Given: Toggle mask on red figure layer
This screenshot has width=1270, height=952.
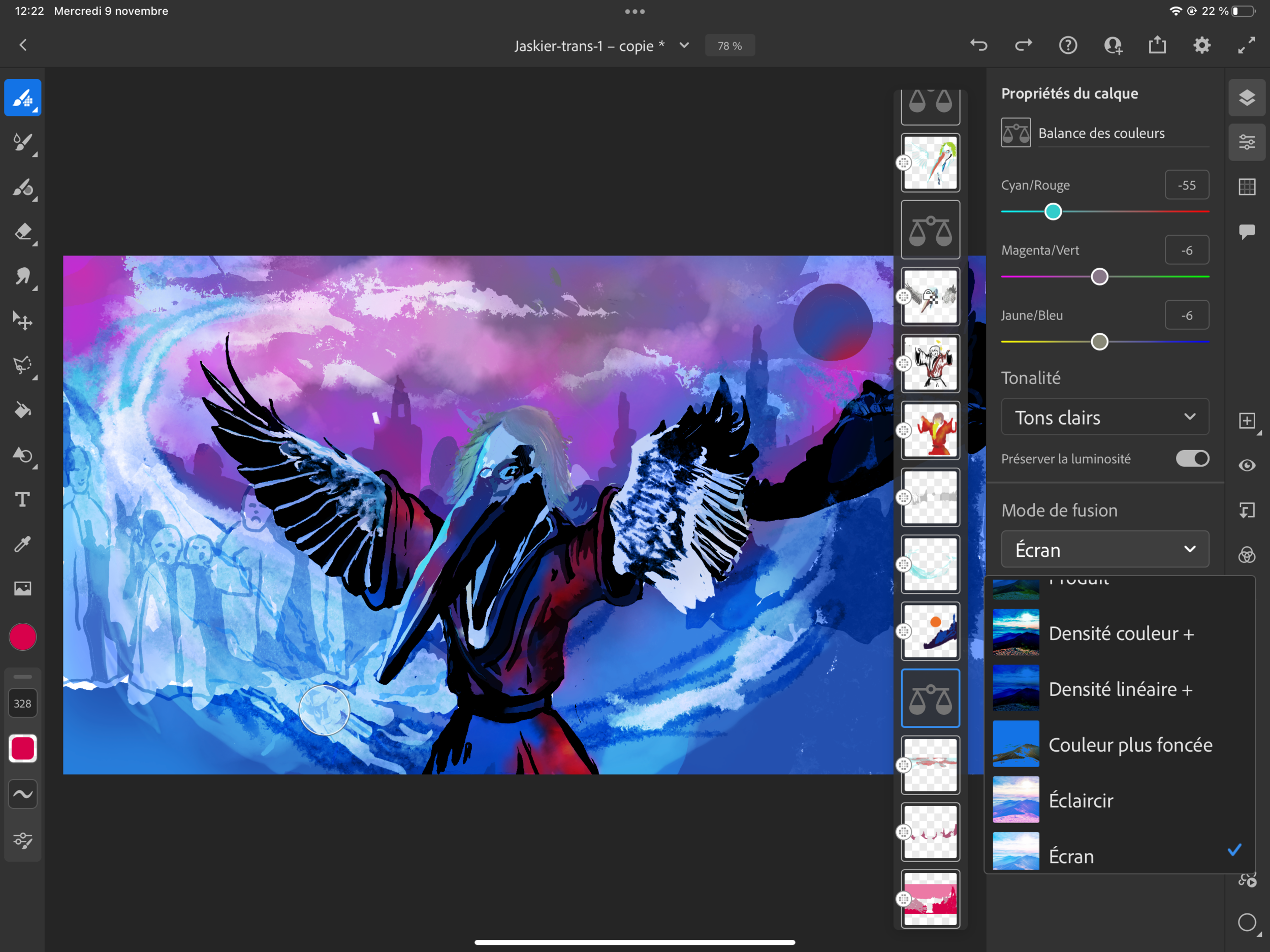Looking at the screenshot, I should pos(904,431).
